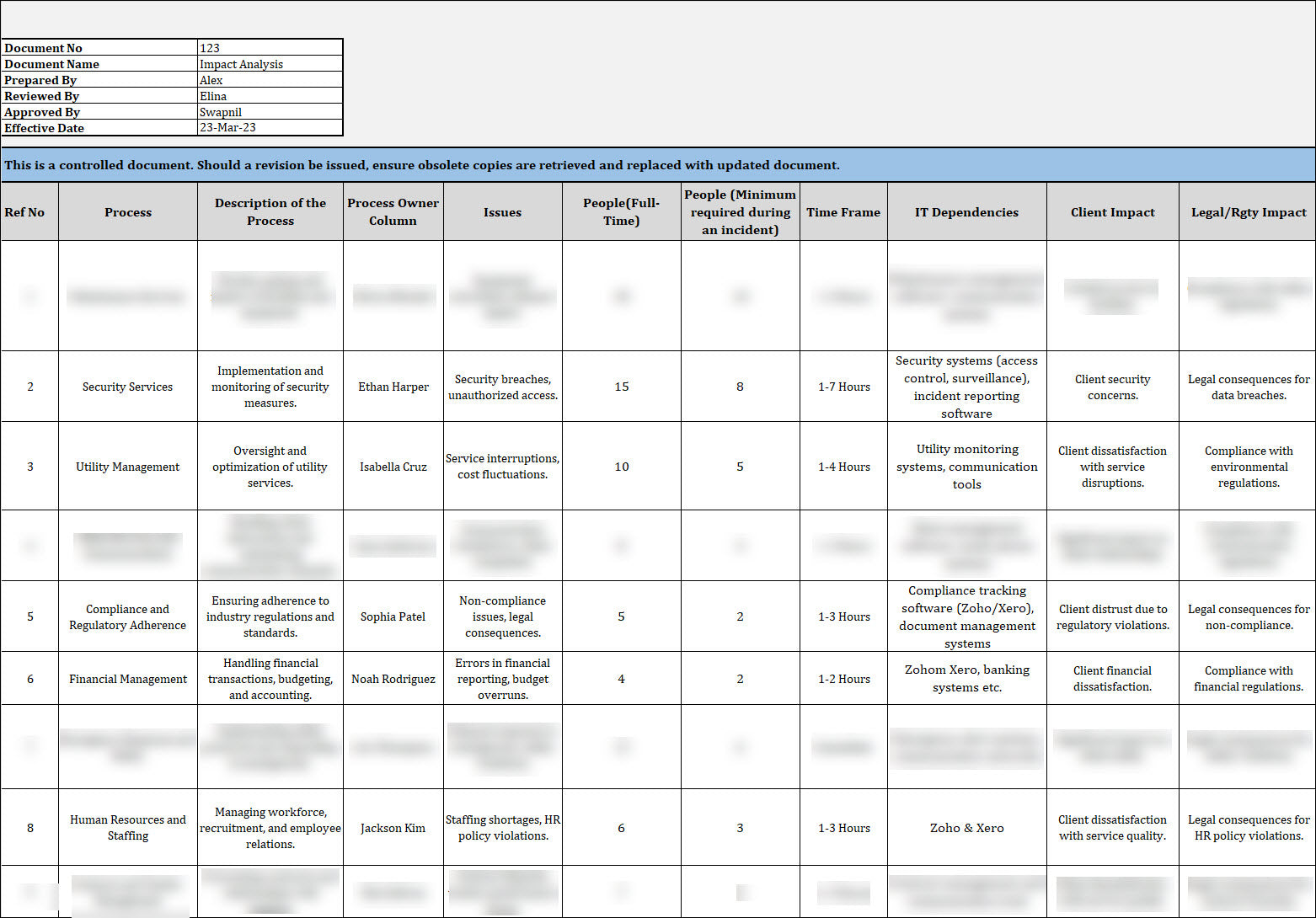
Task: Select the Effective Date value 23-Mar-23
Action: pyautogui.click(x=270, y=128)
